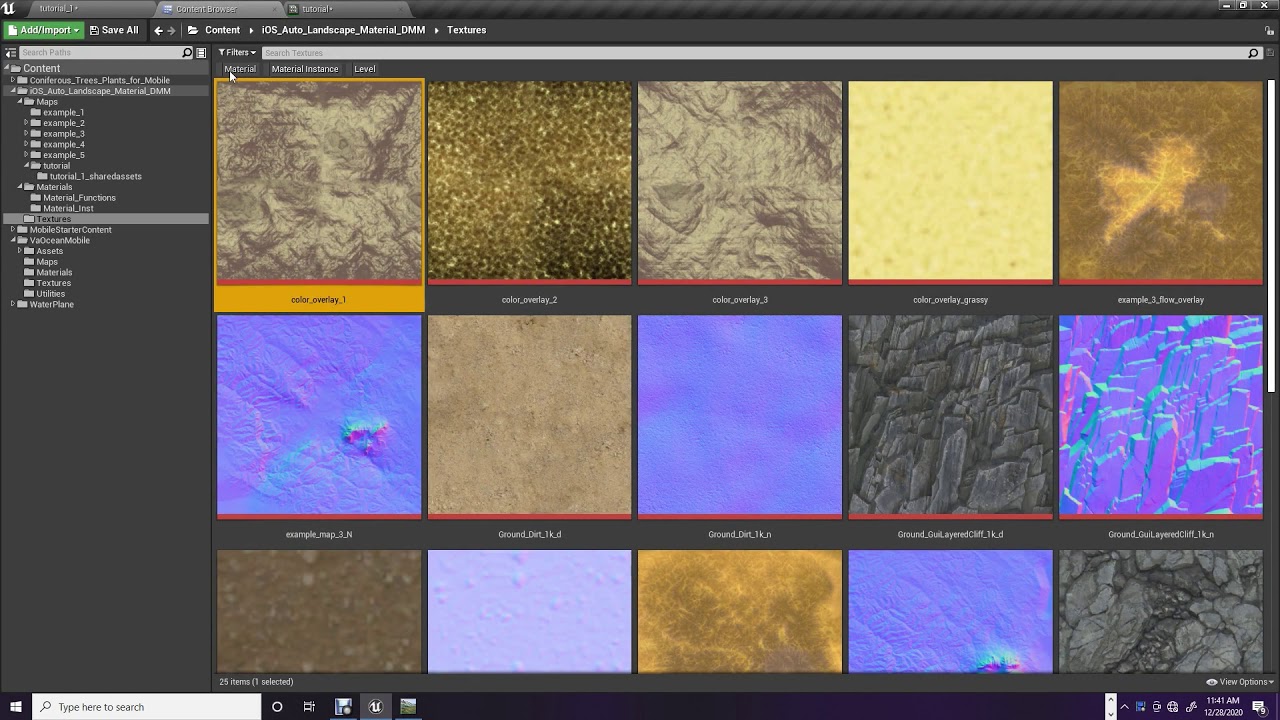Click the network globe tray icon
Screen dimensions: 1280x720
click(1173, 707)
